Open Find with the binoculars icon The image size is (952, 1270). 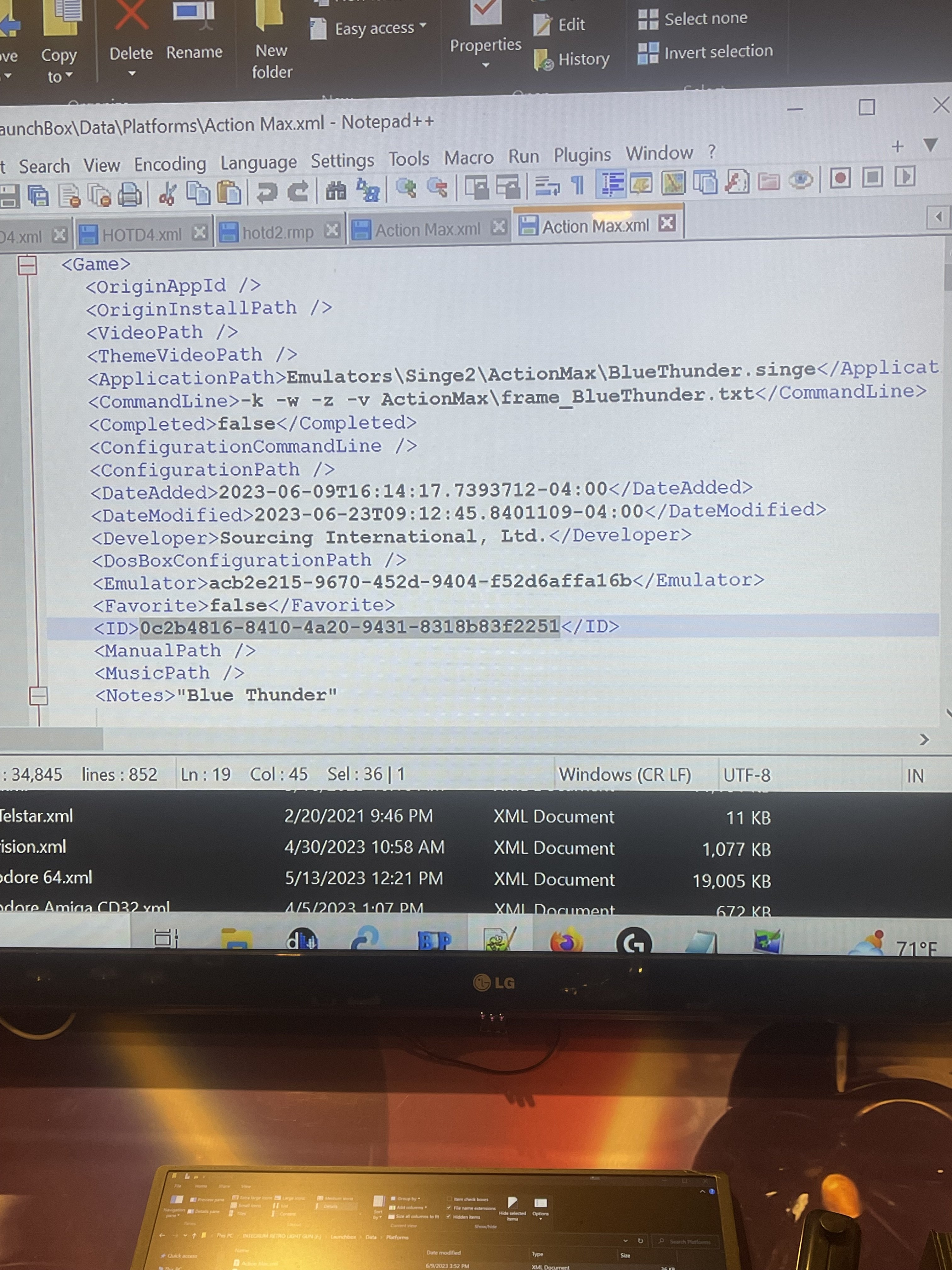tap(336, 190)
